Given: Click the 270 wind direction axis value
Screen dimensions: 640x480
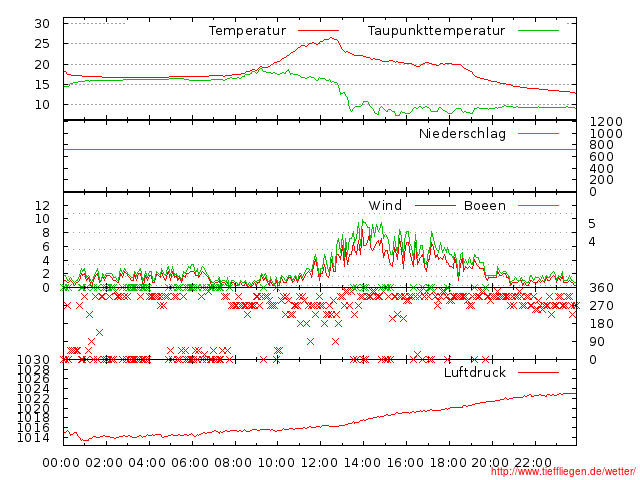Looking at the screenshot, I should pos(602,306).
